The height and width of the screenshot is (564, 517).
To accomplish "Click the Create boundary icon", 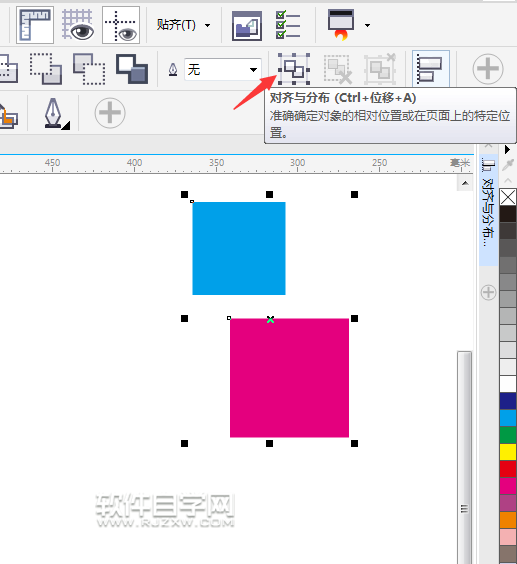I will (132, 69).
